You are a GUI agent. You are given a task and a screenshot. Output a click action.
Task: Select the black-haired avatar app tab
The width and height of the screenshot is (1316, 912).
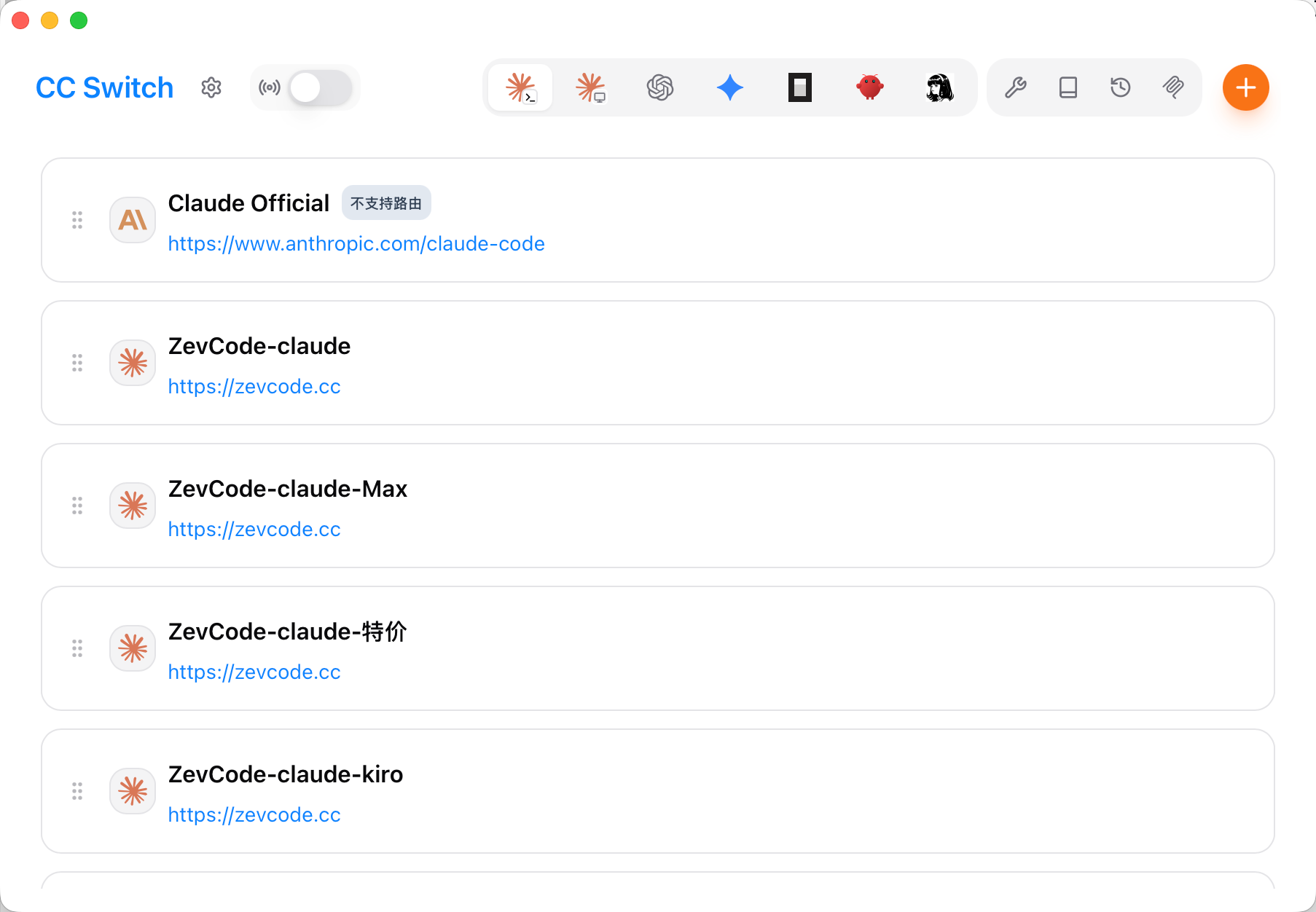[940, 87]
